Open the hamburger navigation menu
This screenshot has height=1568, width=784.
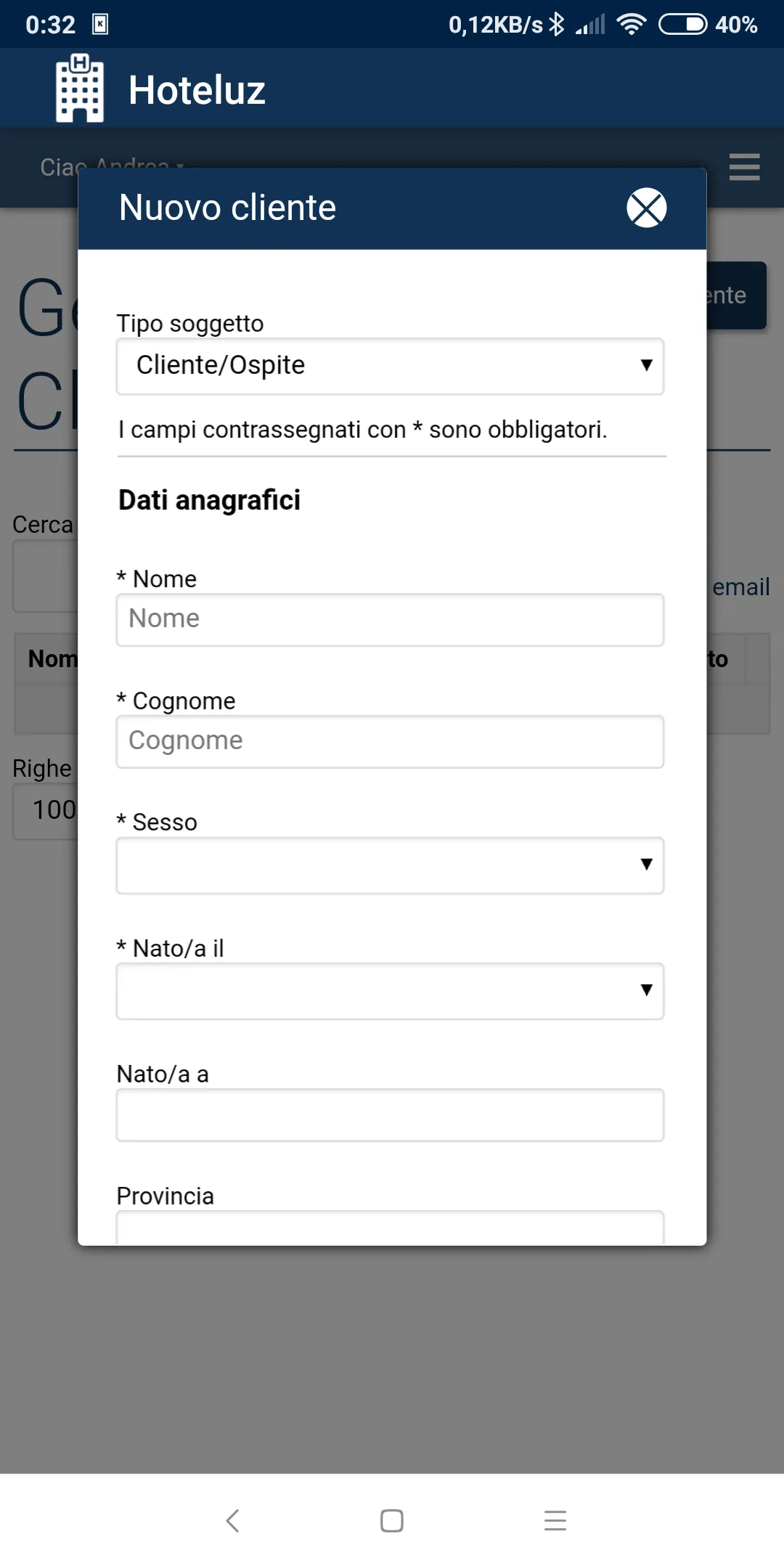(x=744, y=167)
